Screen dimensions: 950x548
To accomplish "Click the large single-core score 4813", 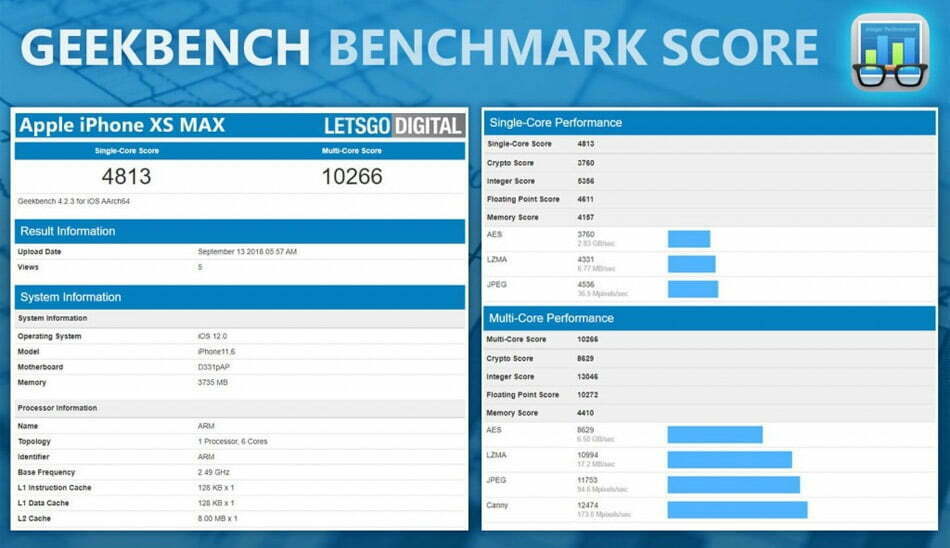I will (x=126, y=176).
